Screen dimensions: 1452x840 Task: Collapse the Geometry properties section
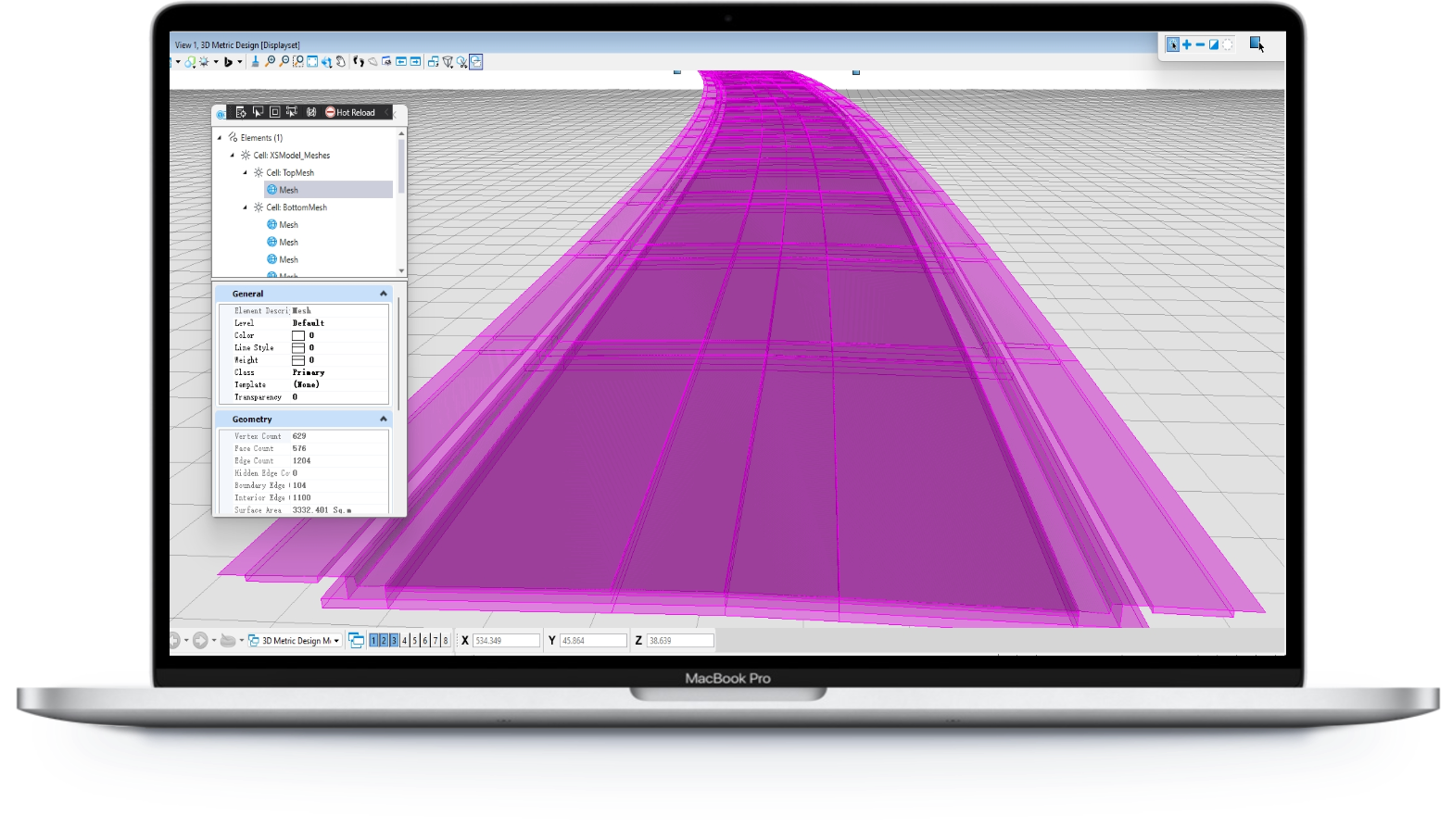383,420
